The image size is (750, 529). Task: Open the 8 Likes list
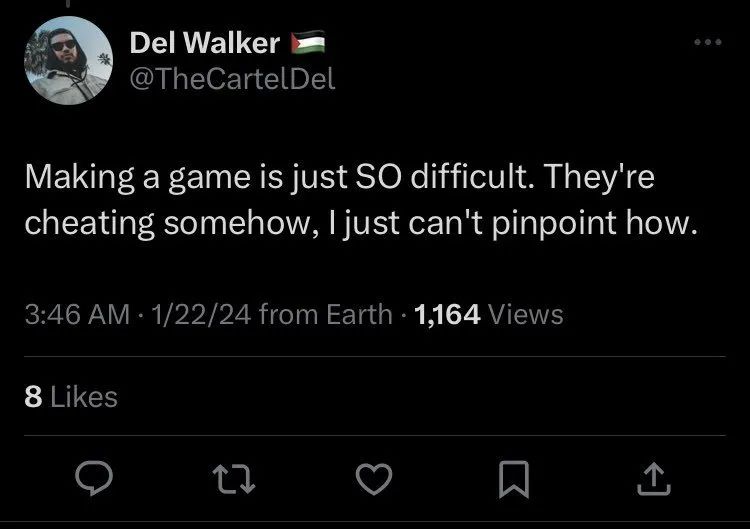pos(70,397)
